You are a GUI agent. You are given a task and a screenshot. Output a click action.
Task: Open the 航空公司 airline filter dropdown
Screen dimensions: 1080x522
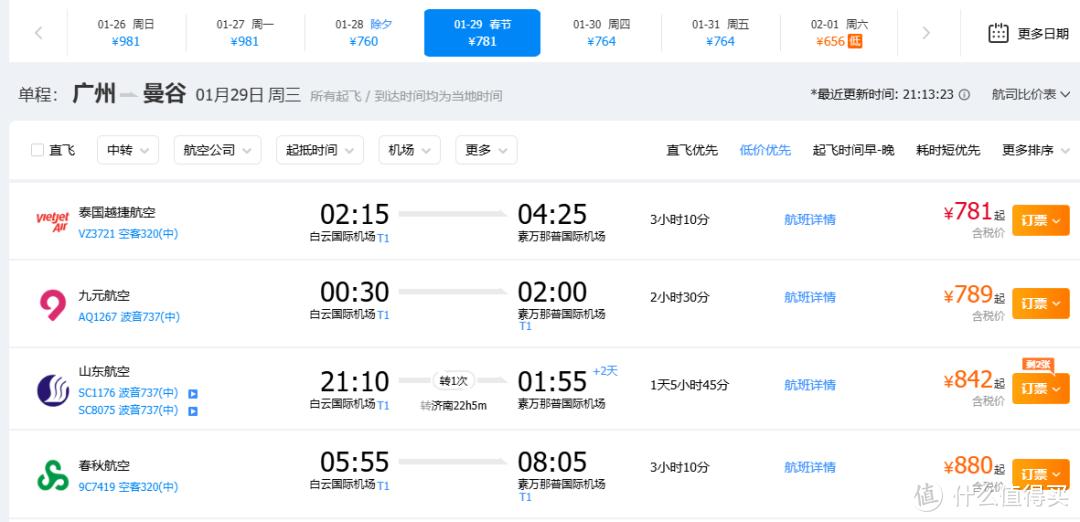click(216, 150)
